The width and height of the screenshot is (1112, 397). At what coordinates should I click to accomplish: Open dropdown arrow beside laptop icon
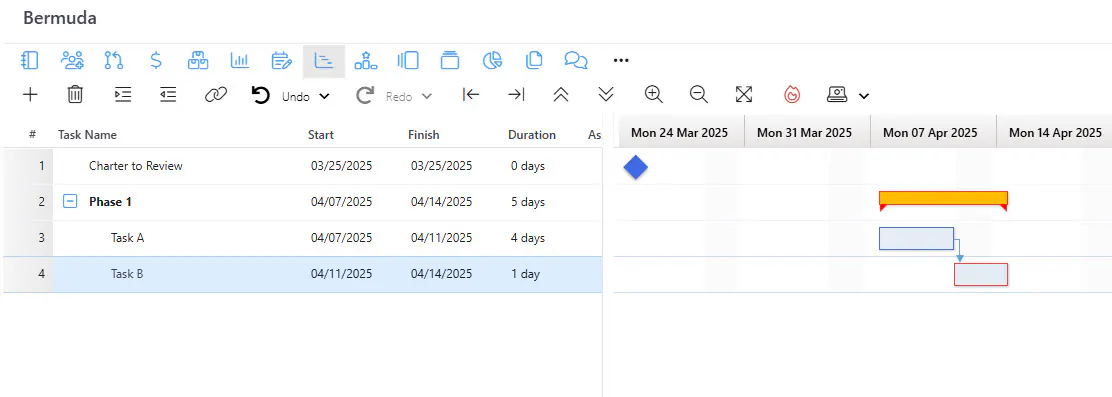(864, 96)
